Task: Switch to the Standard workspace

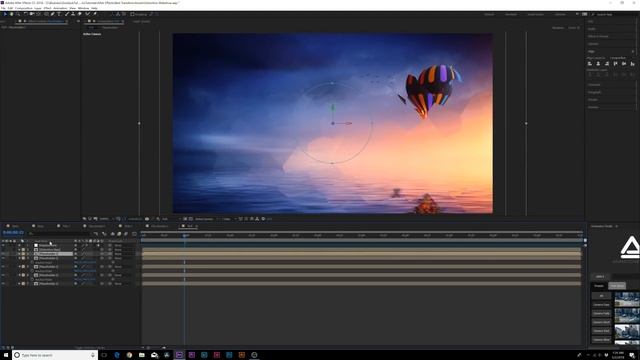Action: point(511,14)
